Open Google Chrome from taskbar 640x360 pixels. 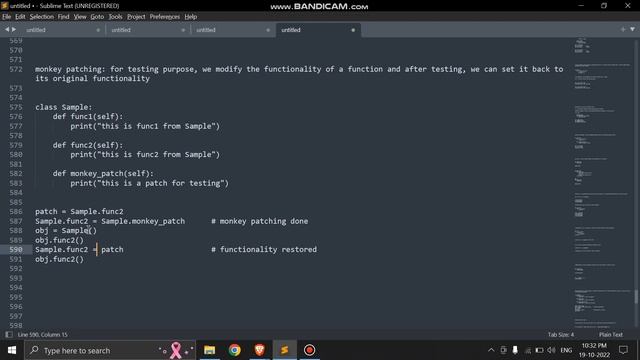[235, 350]
